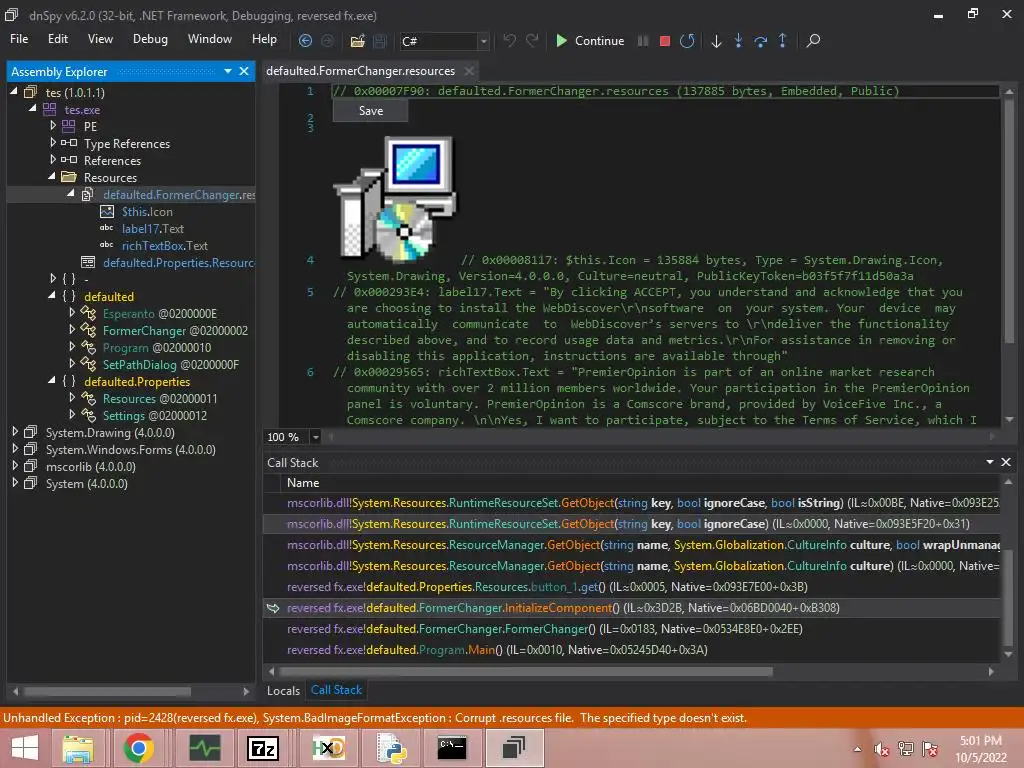
Task: Select the label17.Text resource item
Action: [x=152, y=229]
